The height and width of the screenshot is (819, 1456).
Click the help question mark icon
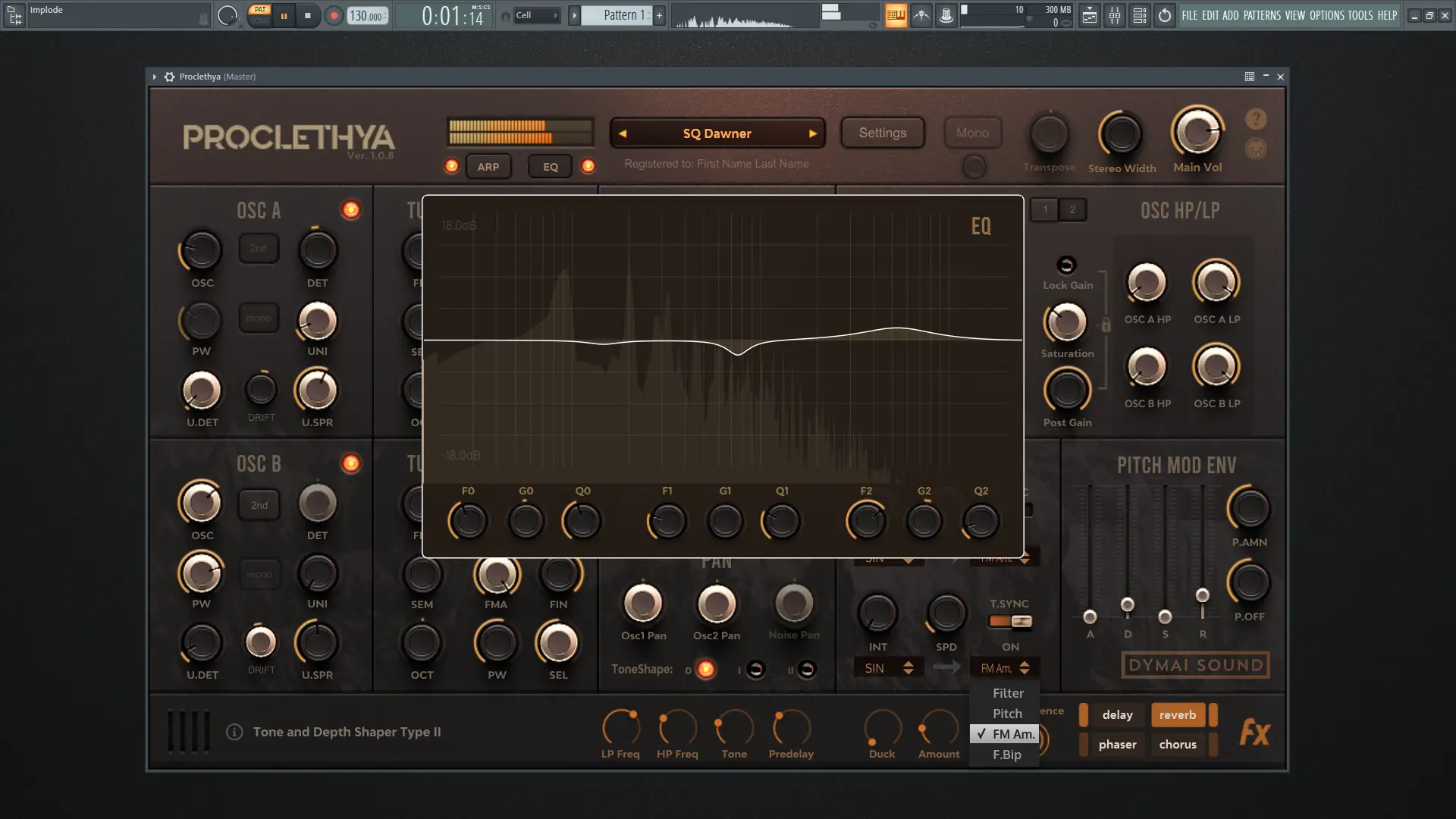click(x=1255, y=119)
